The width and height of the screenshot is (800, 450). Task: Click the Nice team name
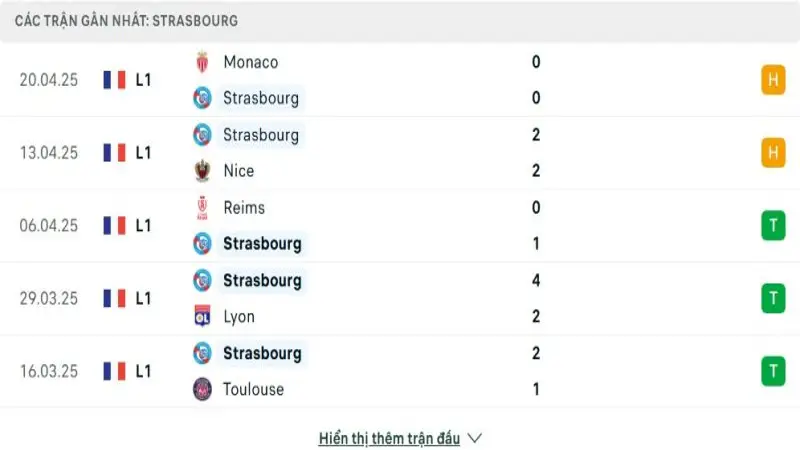point(238,171)
